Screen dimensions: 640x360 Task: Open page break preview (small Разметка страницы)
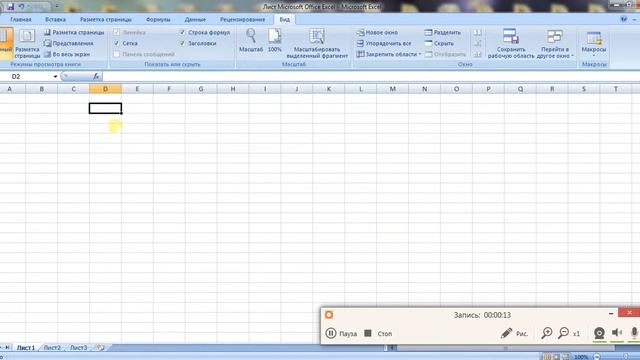click(x=74, y=32)
